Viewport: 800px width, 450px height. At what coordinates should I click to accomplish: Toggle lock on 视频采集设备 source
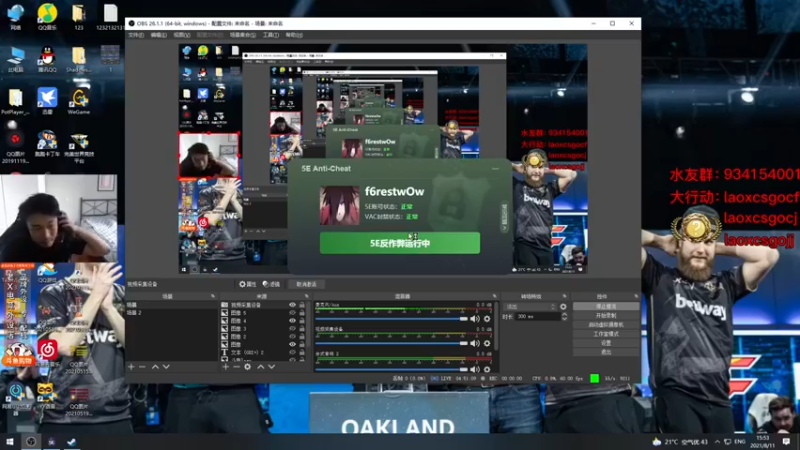tap(302, 305)
